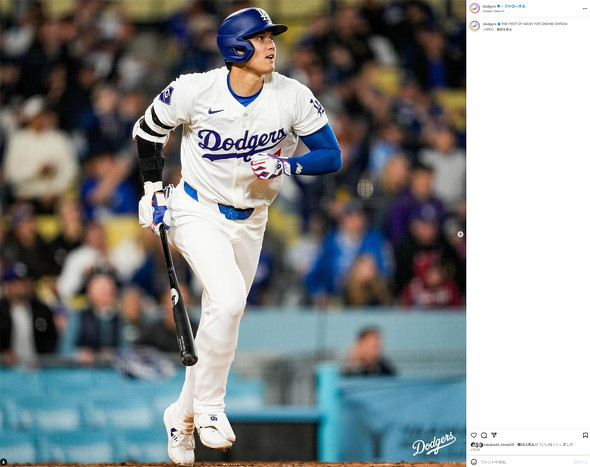Click the Post comment button
This screenshot has height=467, width=590.
pyautogui.click(x=580, y=462)
